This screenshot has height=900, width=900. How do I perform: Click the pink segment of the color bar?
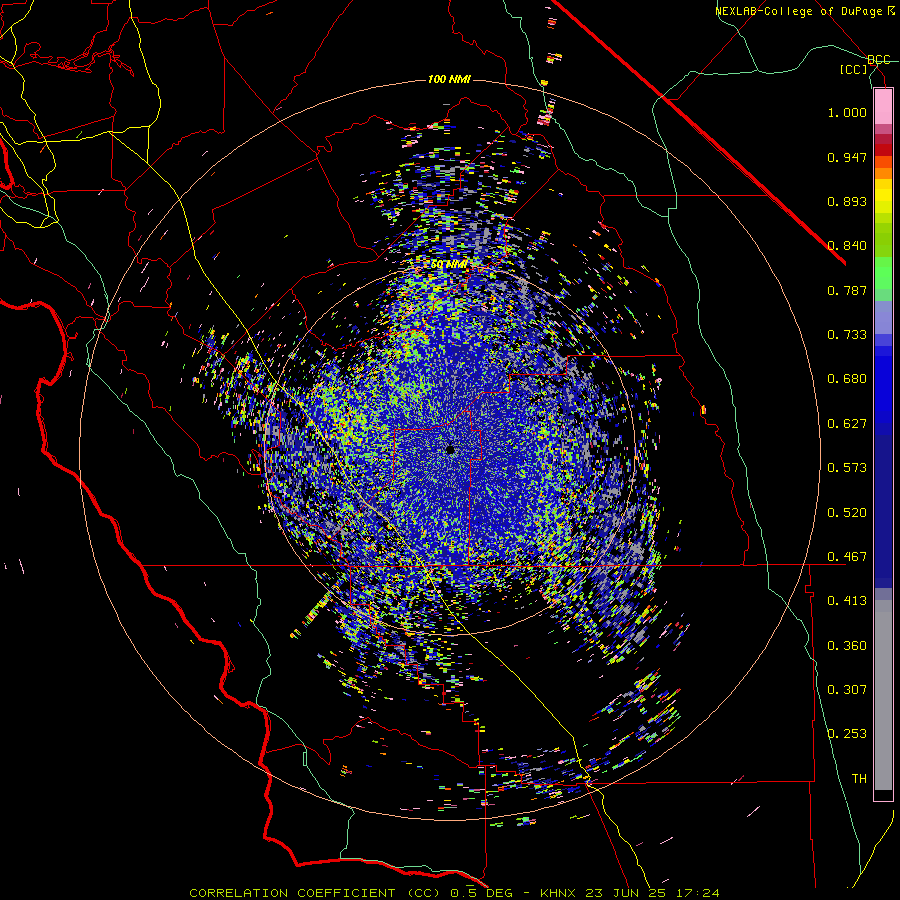pos(883,107)
